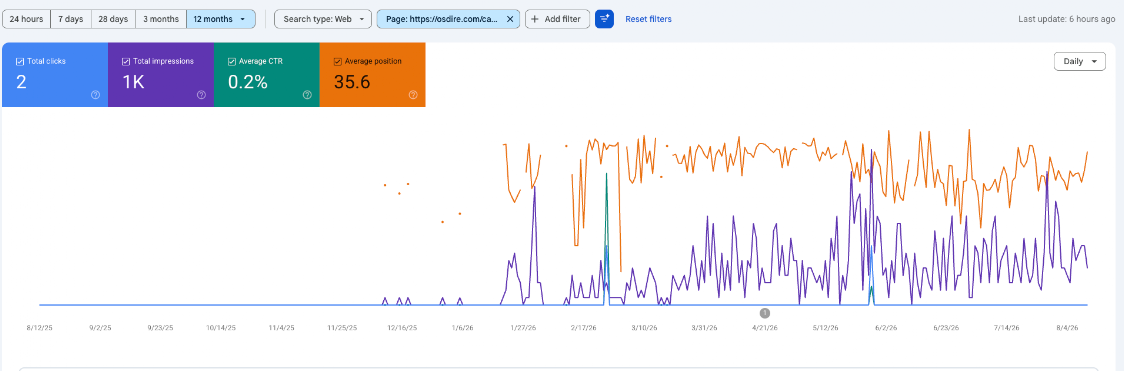Click the filter options icon button
Image resolution: width=1124 pixels, height=371 pixels.
click(604, 19)
